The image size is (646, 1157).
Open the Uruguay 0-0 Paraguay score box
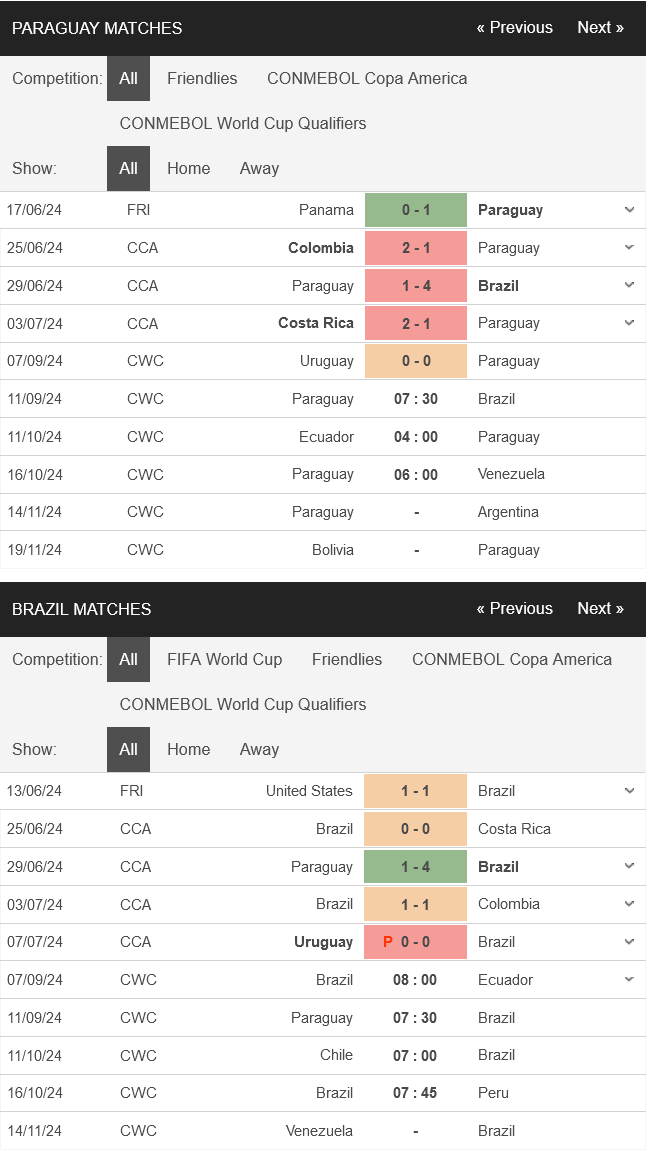click(416, 361)
